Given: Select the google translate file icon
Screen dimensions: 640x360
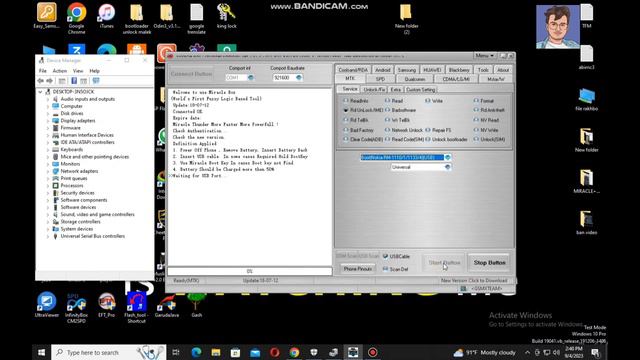Looking at the screenshot, I should (x=196, y=18).
